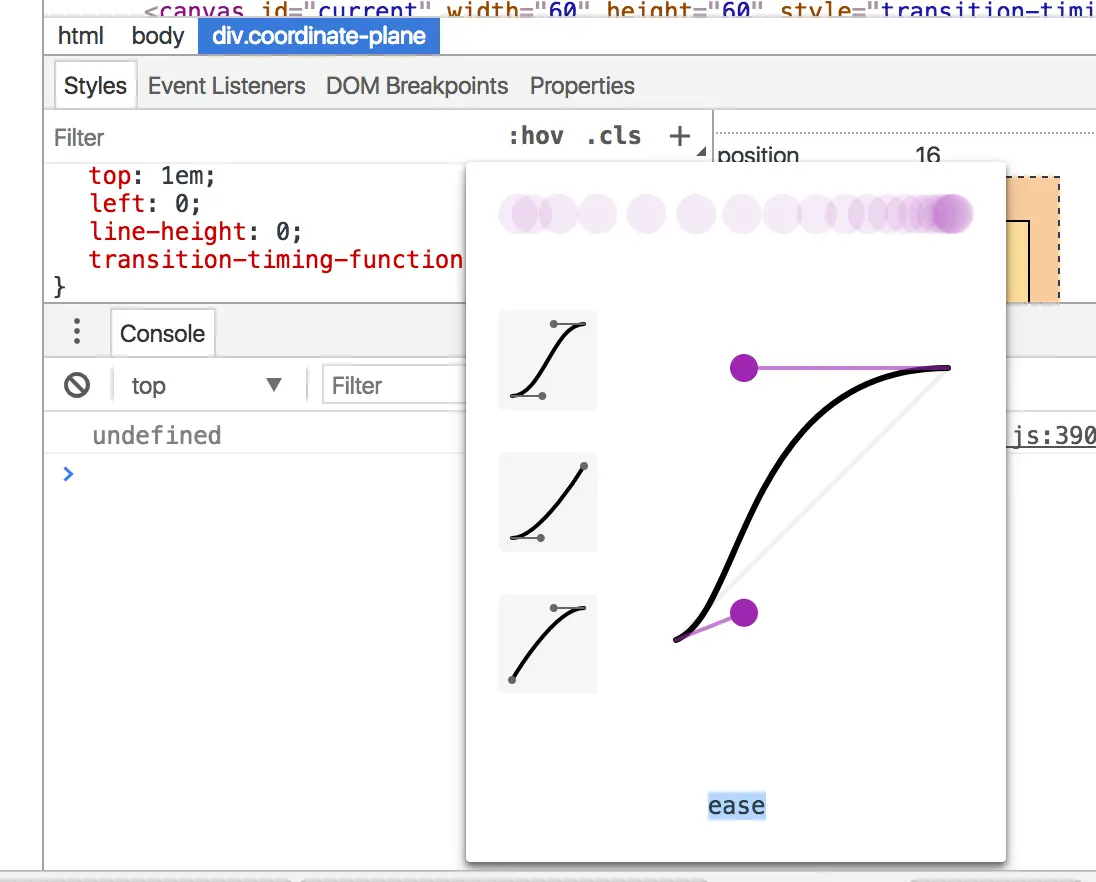The image size is (1096, 882).
Task: Switch to the Styles tab
Action: pos(95,85)
